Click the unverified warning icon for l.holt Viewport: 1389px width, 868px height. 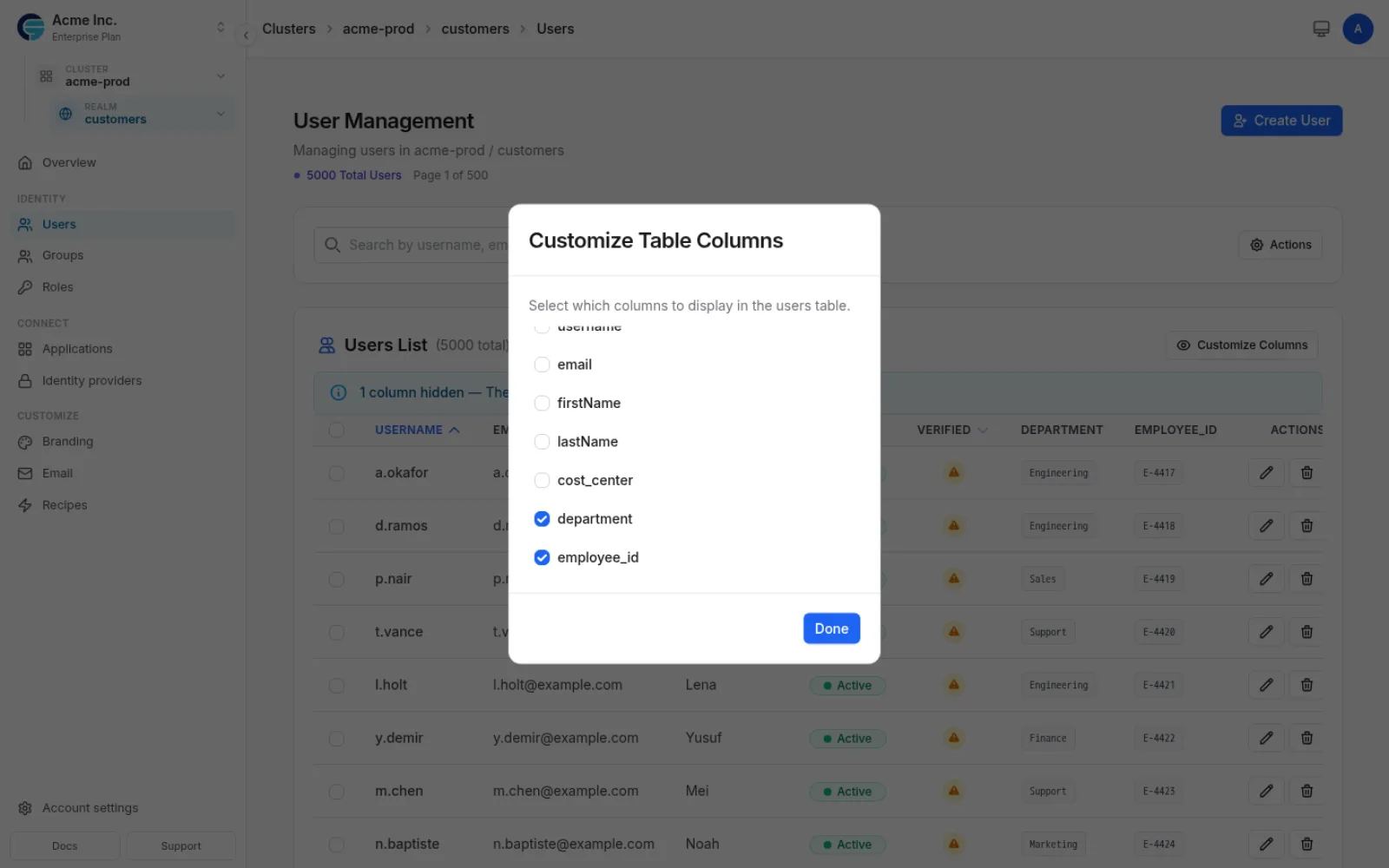(x=953, y=685)
